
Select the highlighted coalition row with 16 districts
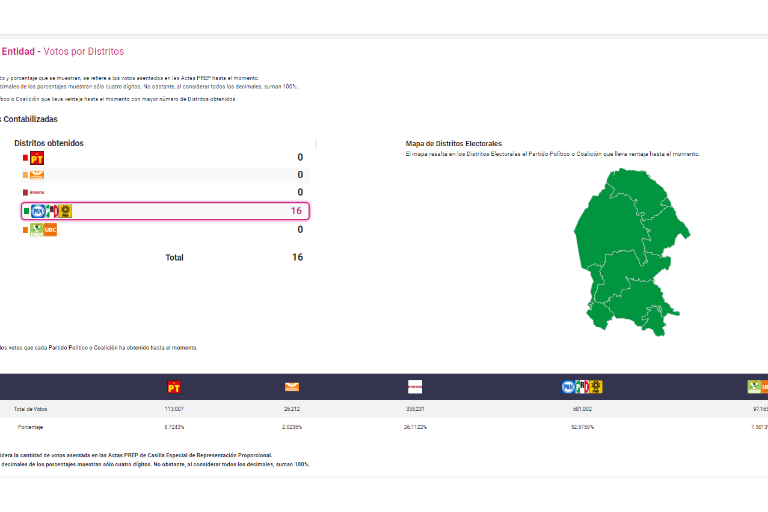point(165,211)
